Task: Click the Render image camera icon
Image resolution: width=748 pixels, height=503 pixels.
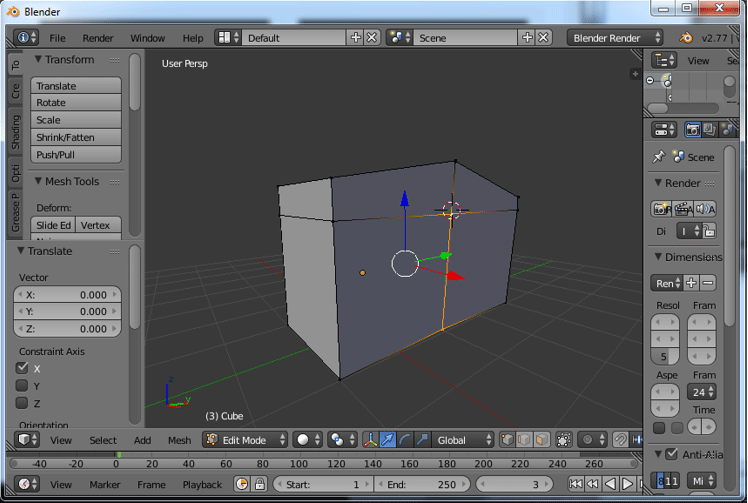Action: (x=661, y=208)
